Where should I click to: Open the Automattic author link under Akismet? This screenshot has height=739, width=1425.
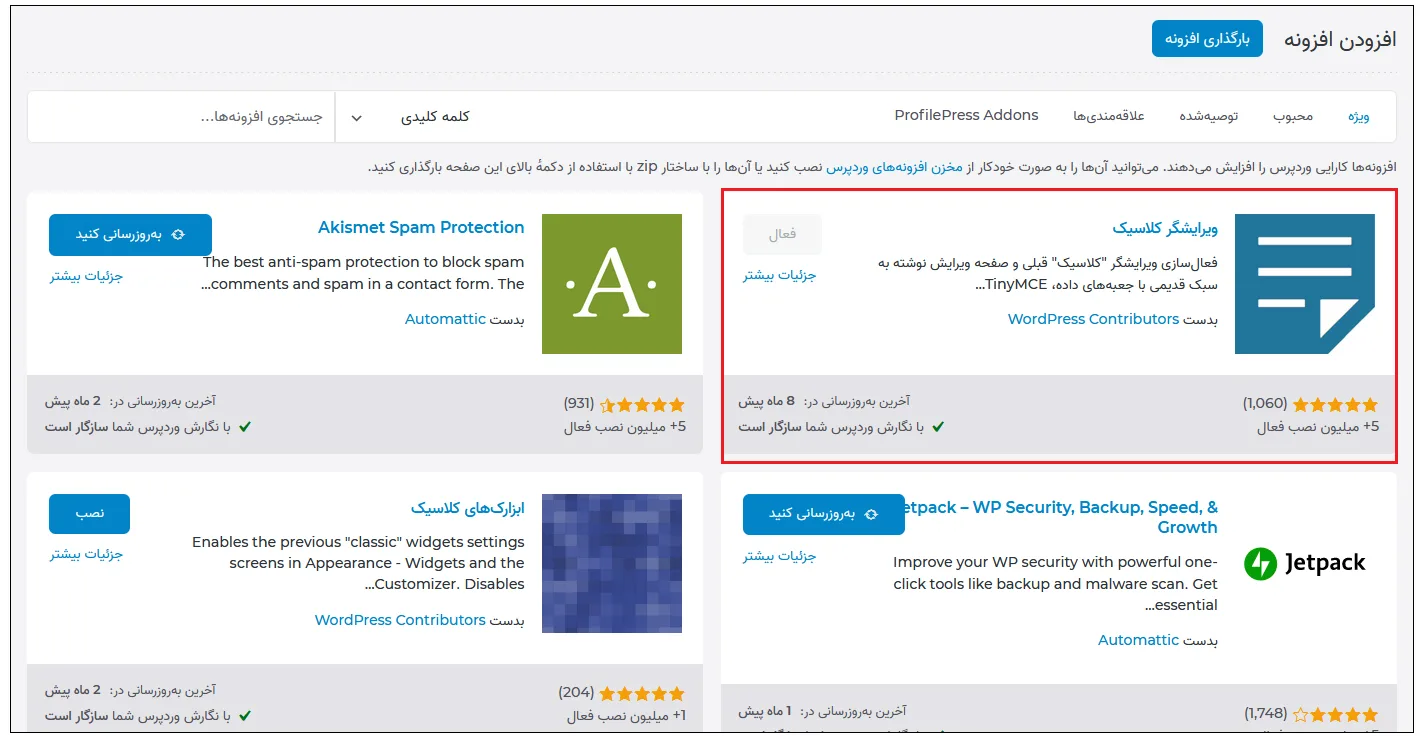click(x=445, y=319)
